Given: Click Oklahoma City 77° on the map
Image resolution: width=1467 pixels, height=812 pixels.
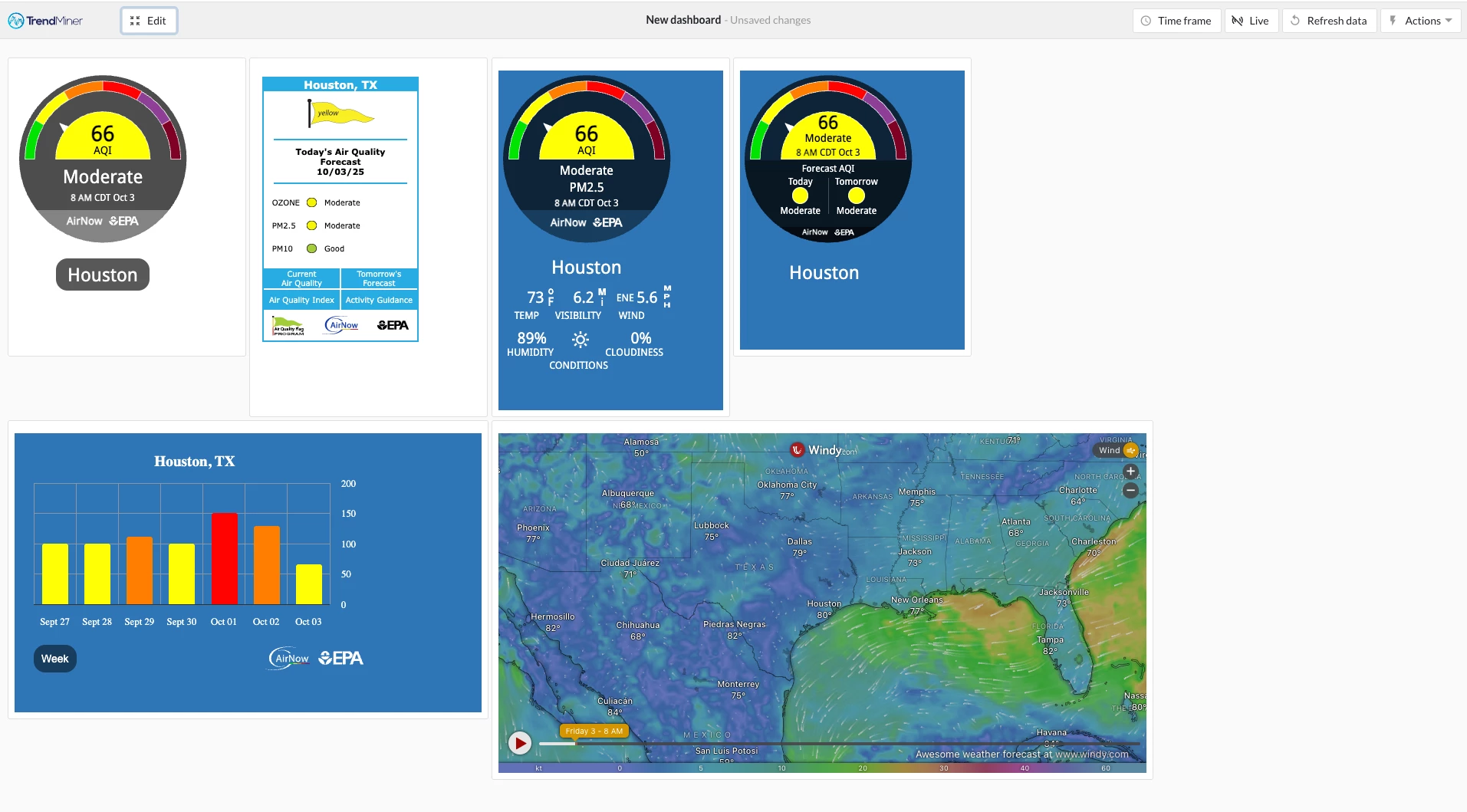Looking at the screenshot, I should [x=787, y=490].
